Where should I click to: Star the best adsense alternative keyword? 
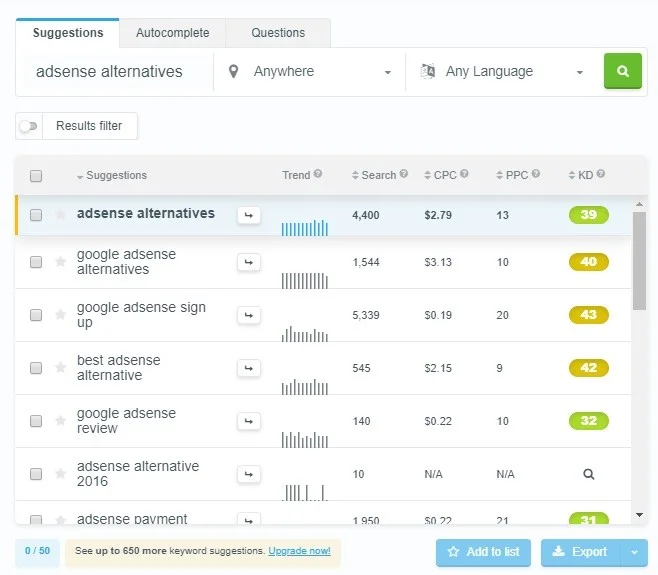click(x=60, y=367)
